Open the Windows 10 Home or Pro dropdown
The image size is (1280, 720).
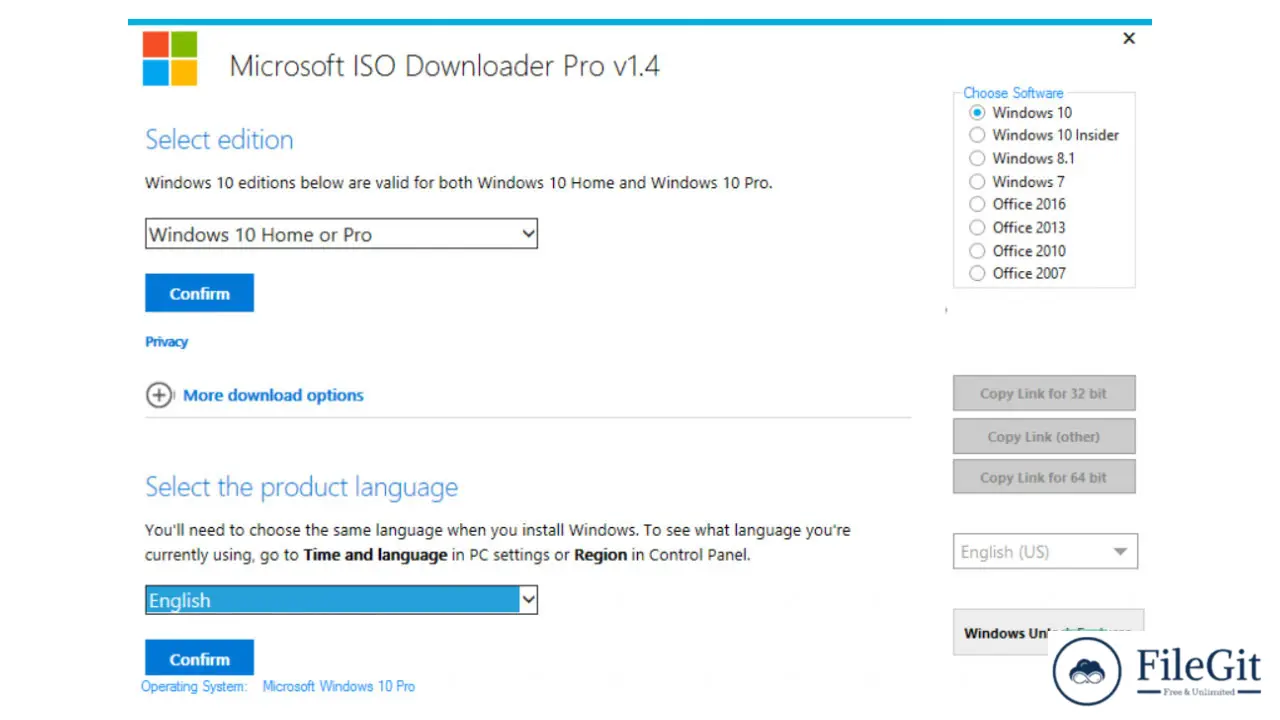pyautogui.click(x=341, y=235)
